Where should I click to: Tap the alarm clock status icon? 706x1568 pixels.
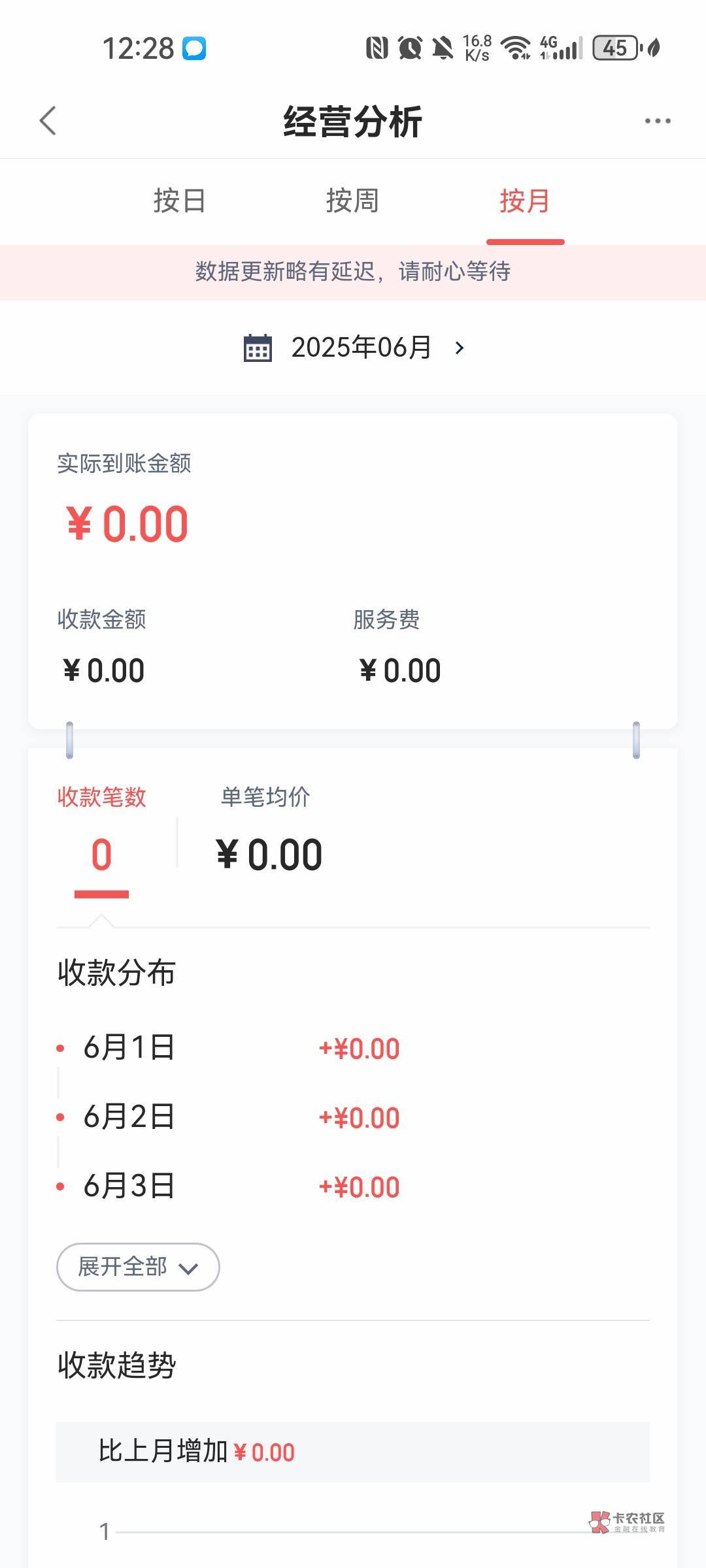[x=410, y=48]
